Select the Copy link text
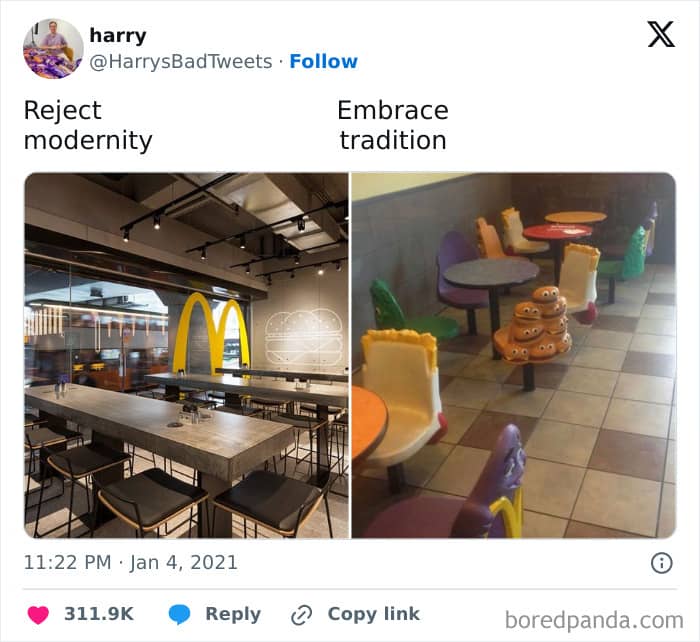Screen dimensions: 700x642 tap(374, 614)
